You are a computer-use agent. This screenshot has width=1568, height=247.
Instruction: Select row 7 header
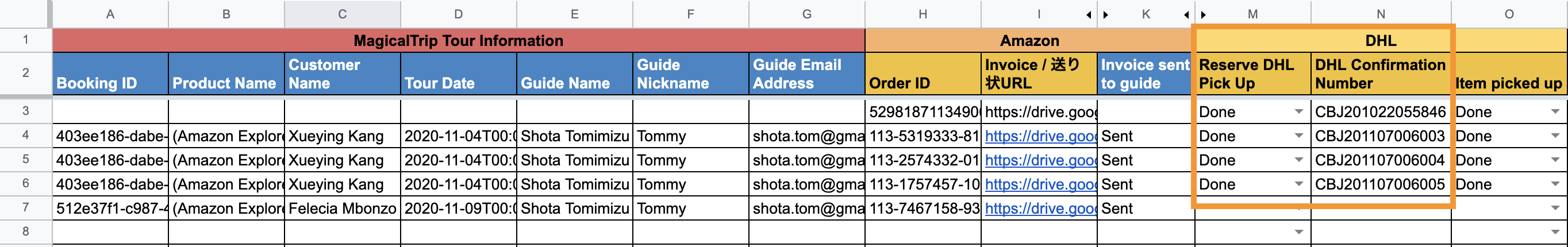pos(25,207)
